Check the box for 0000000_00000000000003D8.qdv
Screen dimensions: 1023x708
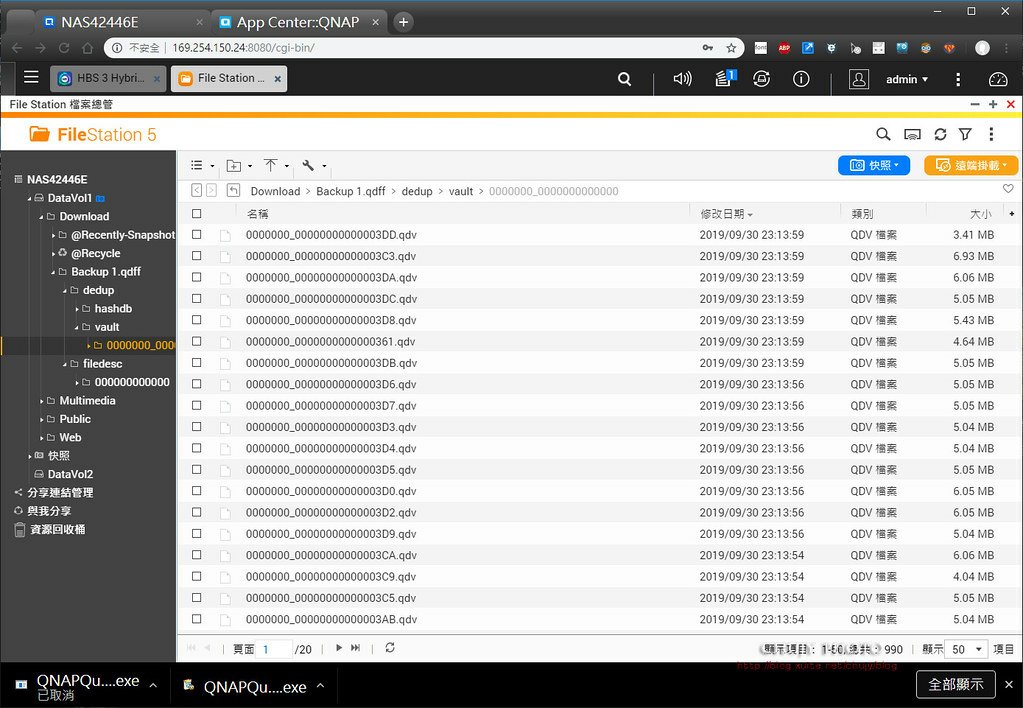196,320
